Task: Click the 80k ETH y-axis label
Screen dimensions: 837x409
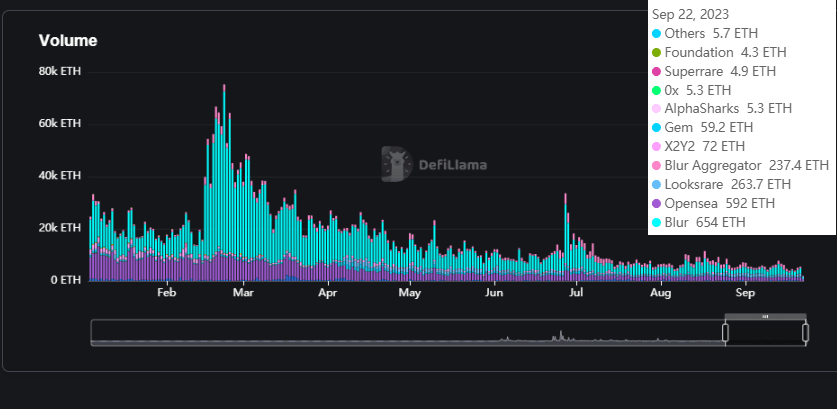Action: 60,72
